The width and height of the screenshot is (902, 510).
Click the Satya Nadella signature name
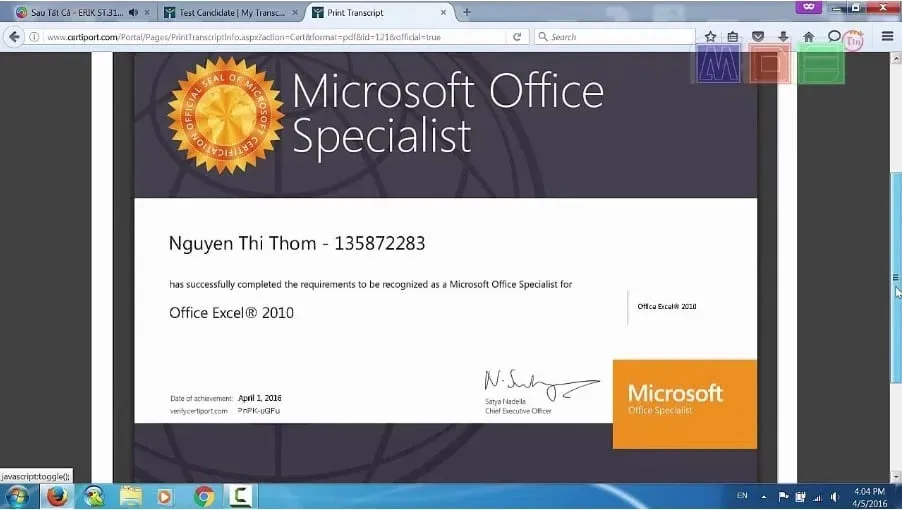(505, 401)
